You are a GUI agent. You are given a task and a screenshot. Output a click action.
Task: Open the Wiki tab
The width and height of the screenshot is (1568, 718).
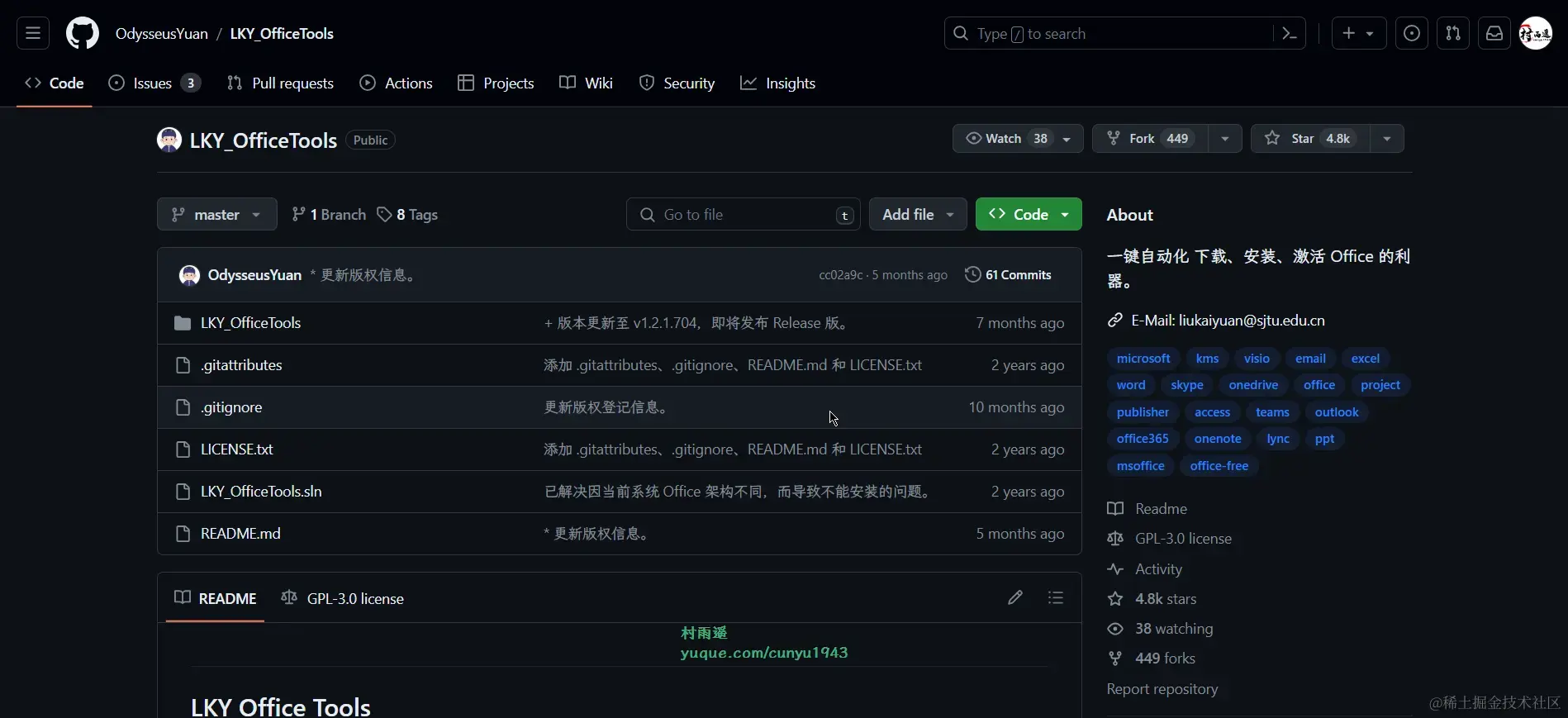tap(586, 83)
